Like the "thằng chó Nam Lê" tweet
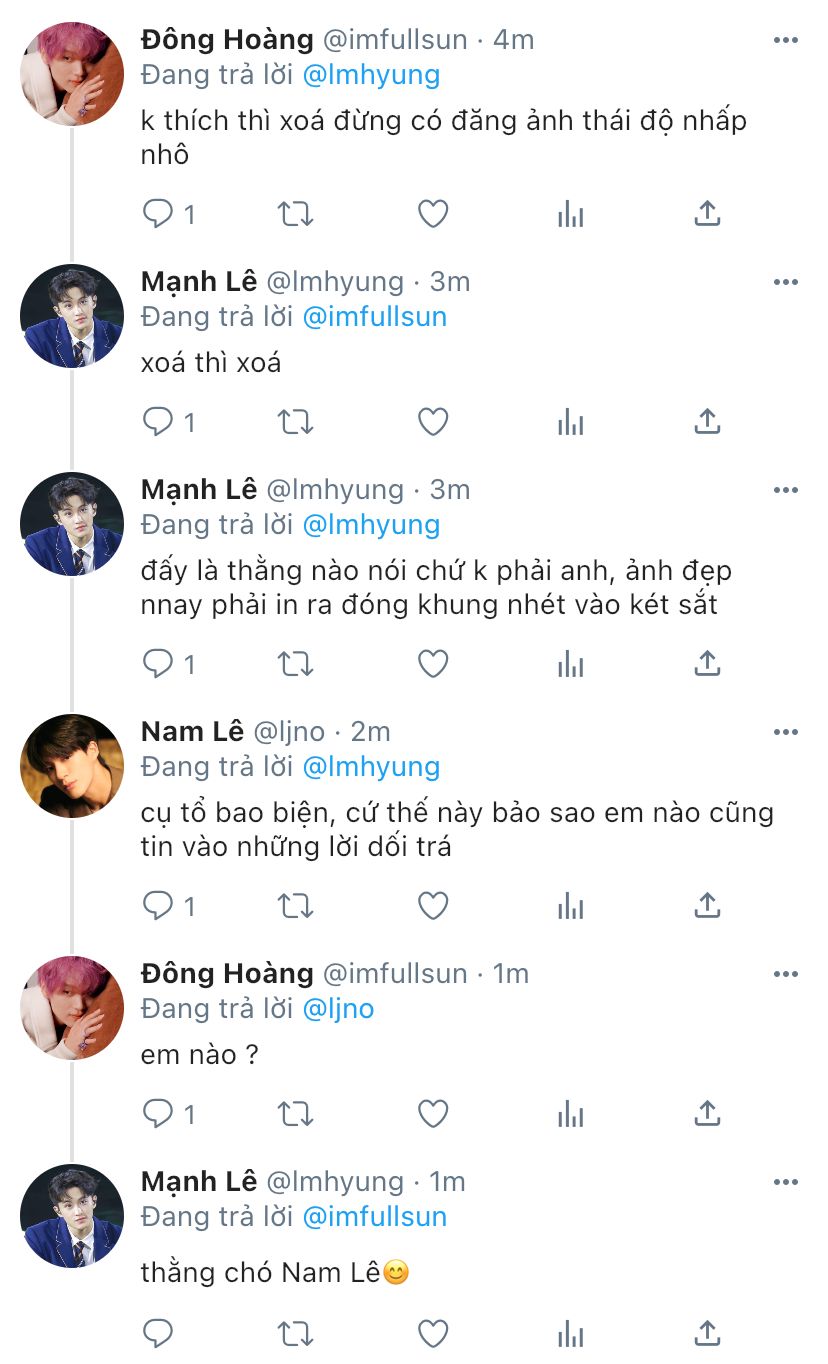Viewport: 828px width, 1364px height. [432, 1332]
